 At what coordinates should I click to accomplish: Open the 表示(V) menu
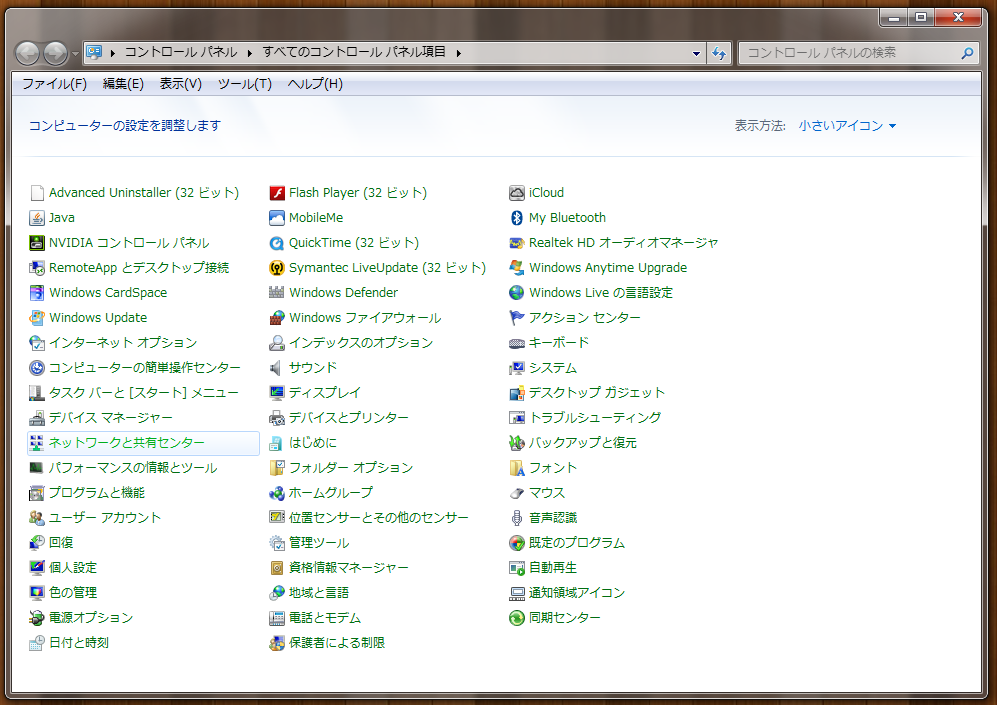181,84
